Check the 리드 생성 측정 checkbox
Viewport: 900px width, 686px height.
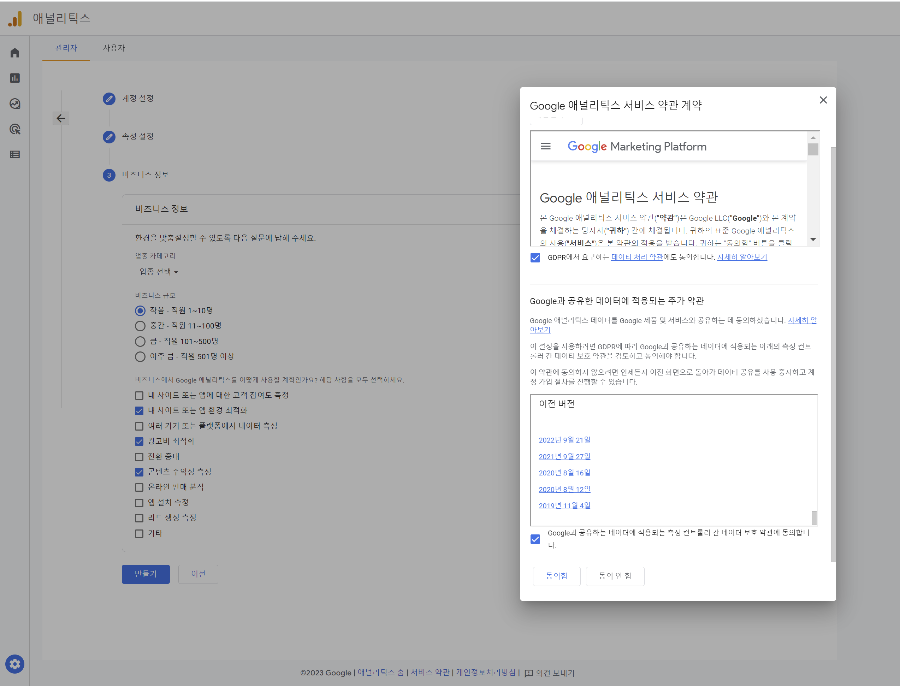point(139,518)
